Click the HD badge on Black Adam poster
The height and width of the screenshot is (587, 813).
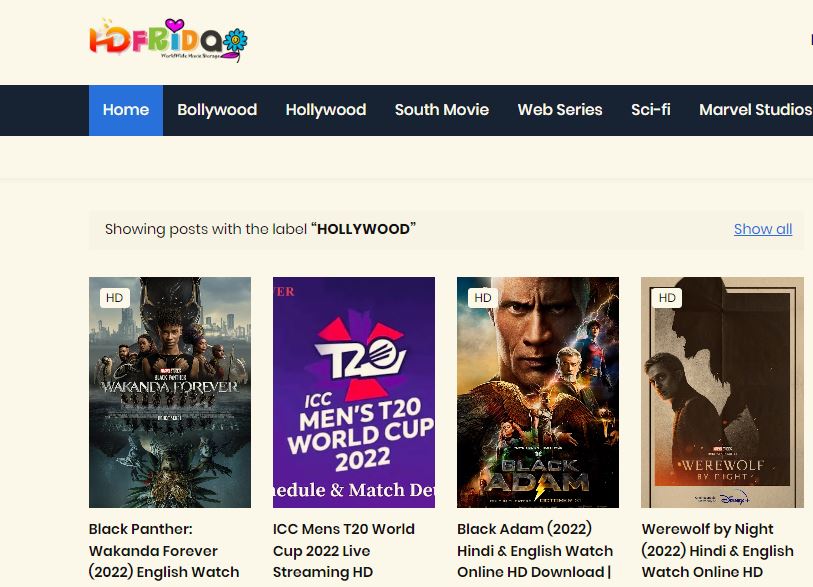click(483, 298)
